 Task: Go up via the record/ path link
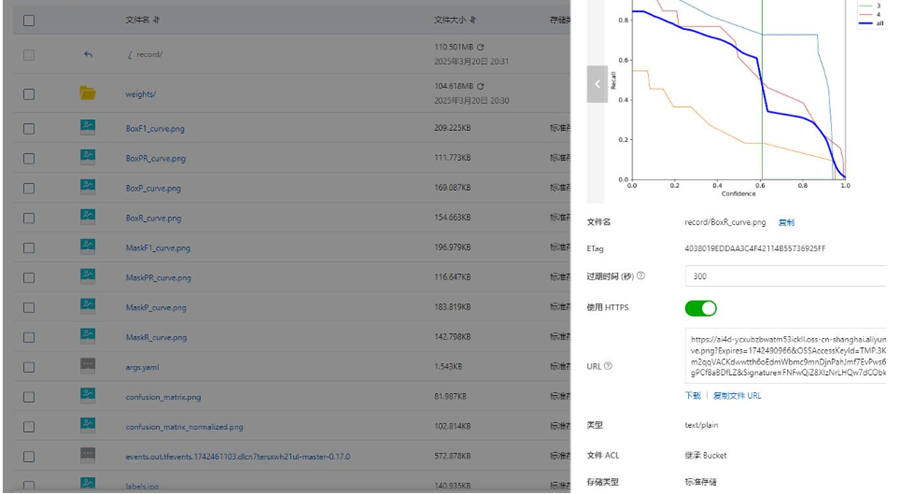(x=145, y=55)
